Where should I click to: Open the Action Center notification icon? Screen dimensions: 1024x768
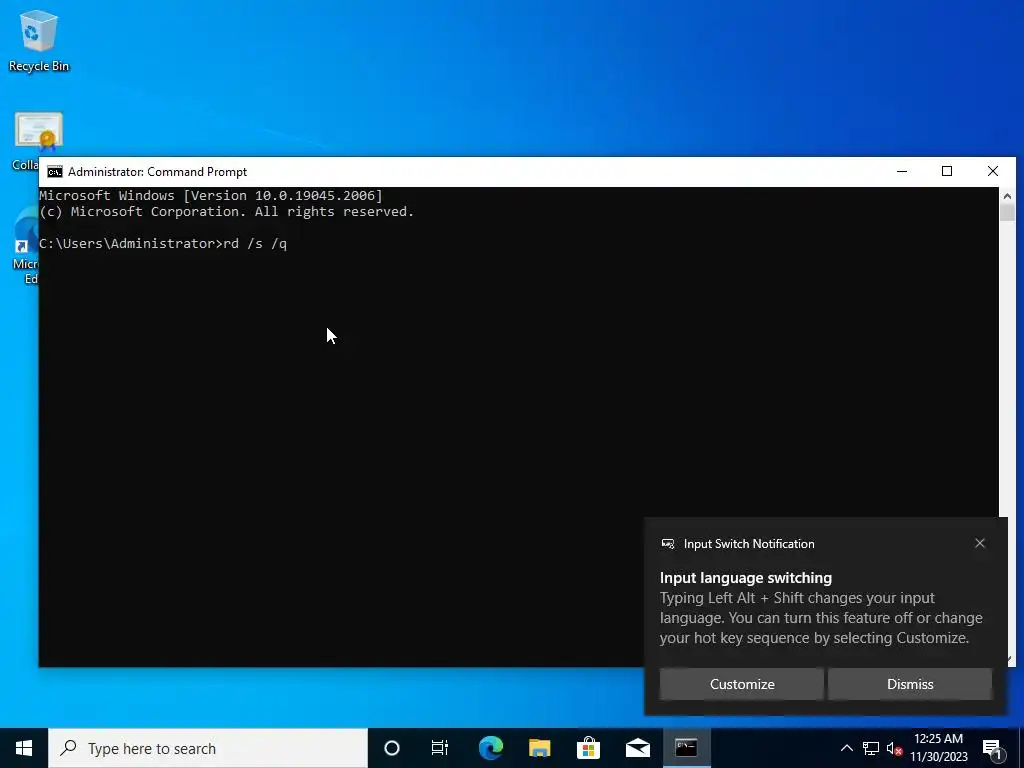(992, 749)
